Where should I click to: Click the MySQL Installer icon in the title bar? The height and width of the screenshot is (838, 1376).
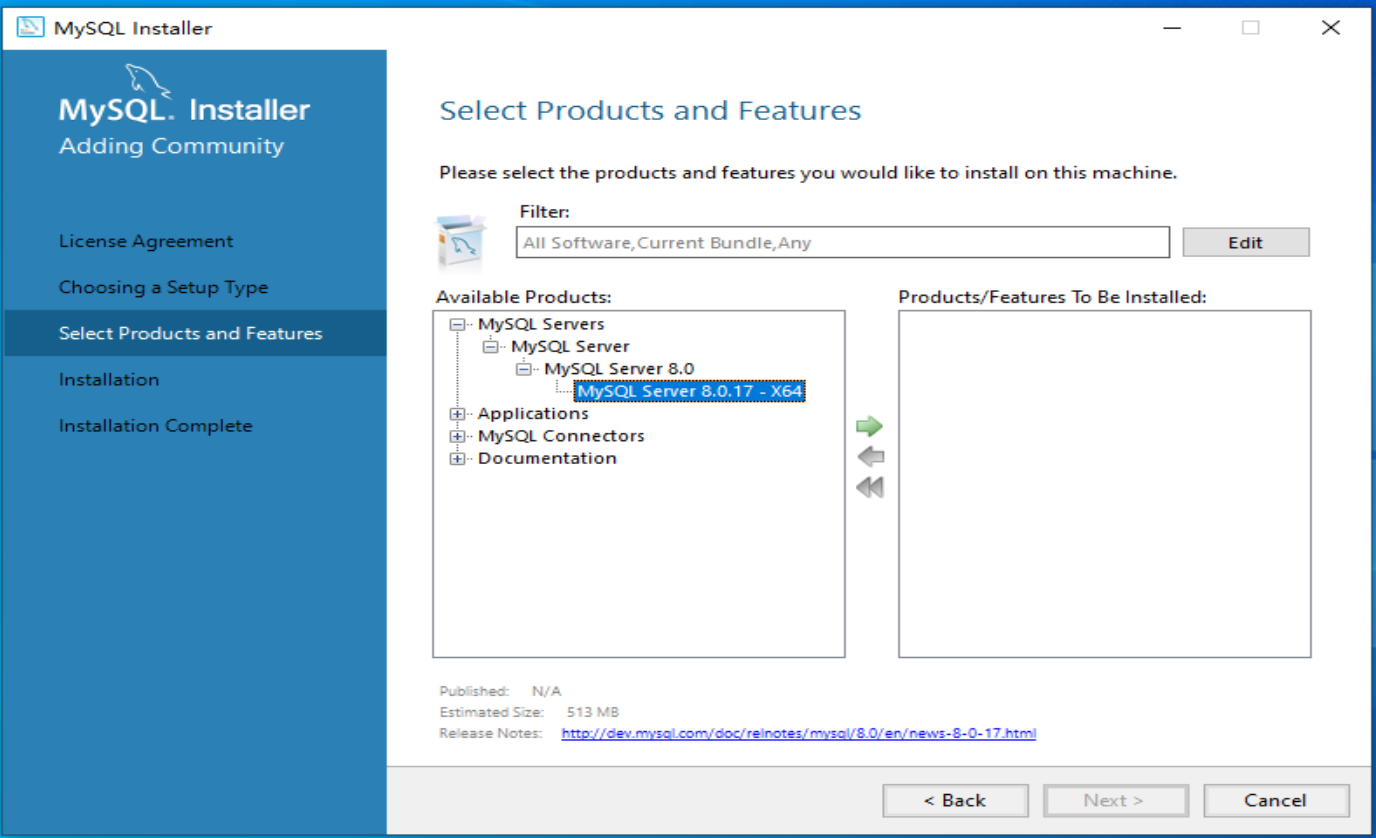(x=29, y=27)
